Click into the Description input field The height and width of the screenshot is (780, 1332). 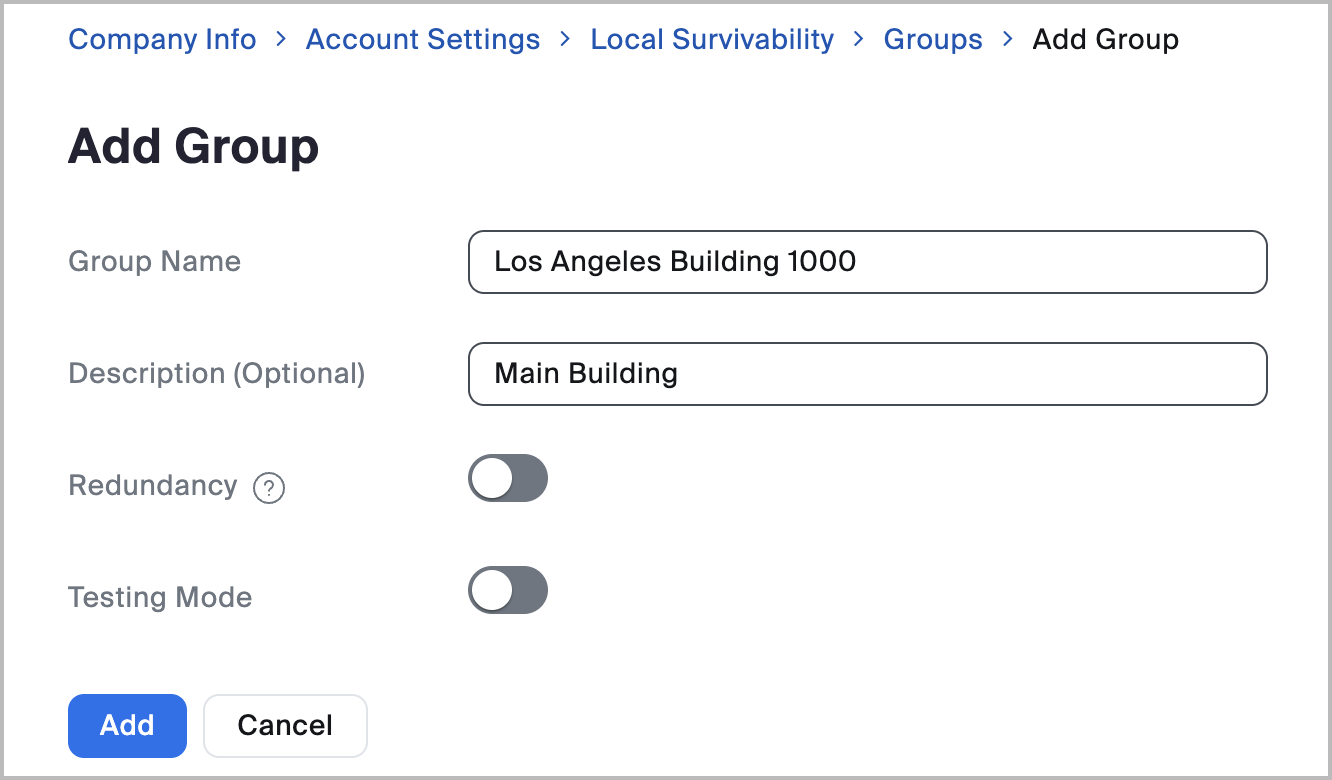point(867,374)
